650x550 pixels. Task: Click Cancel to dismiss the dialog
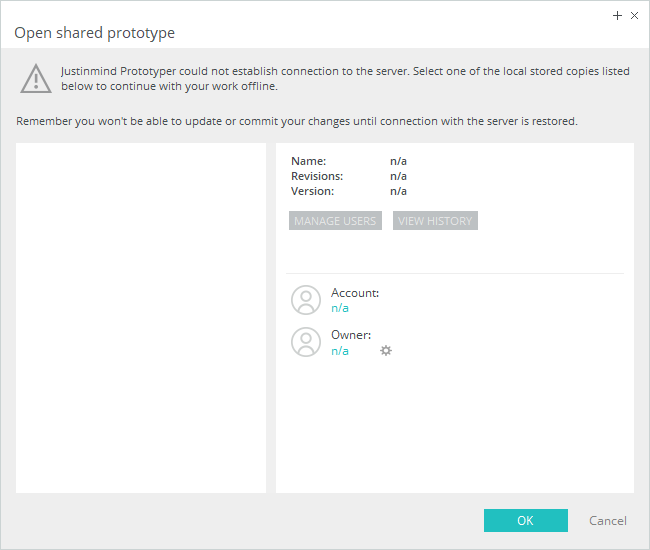[608, 520]
